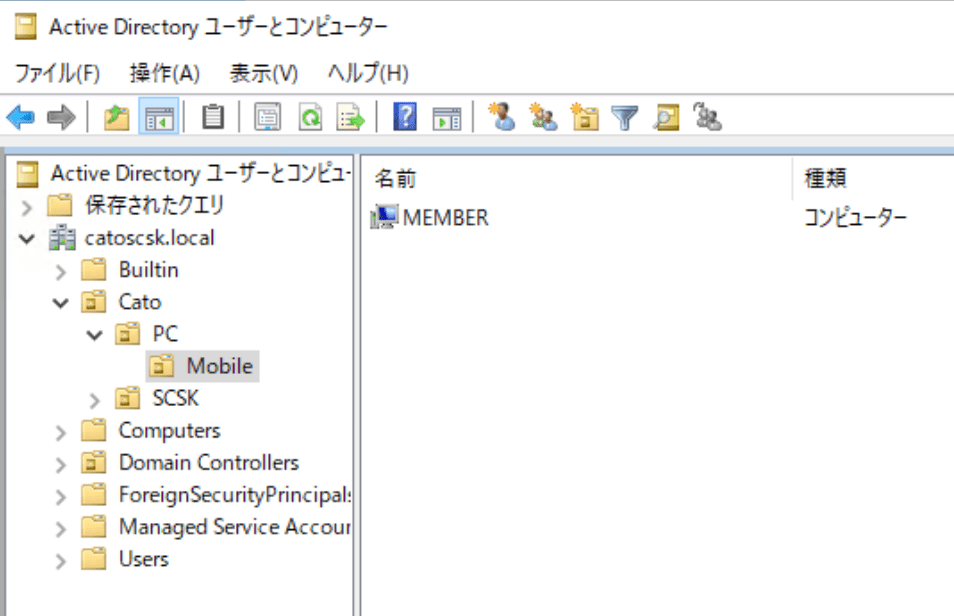This screenshot has height=616, width=954.
Task: Select the MEMBER computer in the list
Action: click(445, 217)
